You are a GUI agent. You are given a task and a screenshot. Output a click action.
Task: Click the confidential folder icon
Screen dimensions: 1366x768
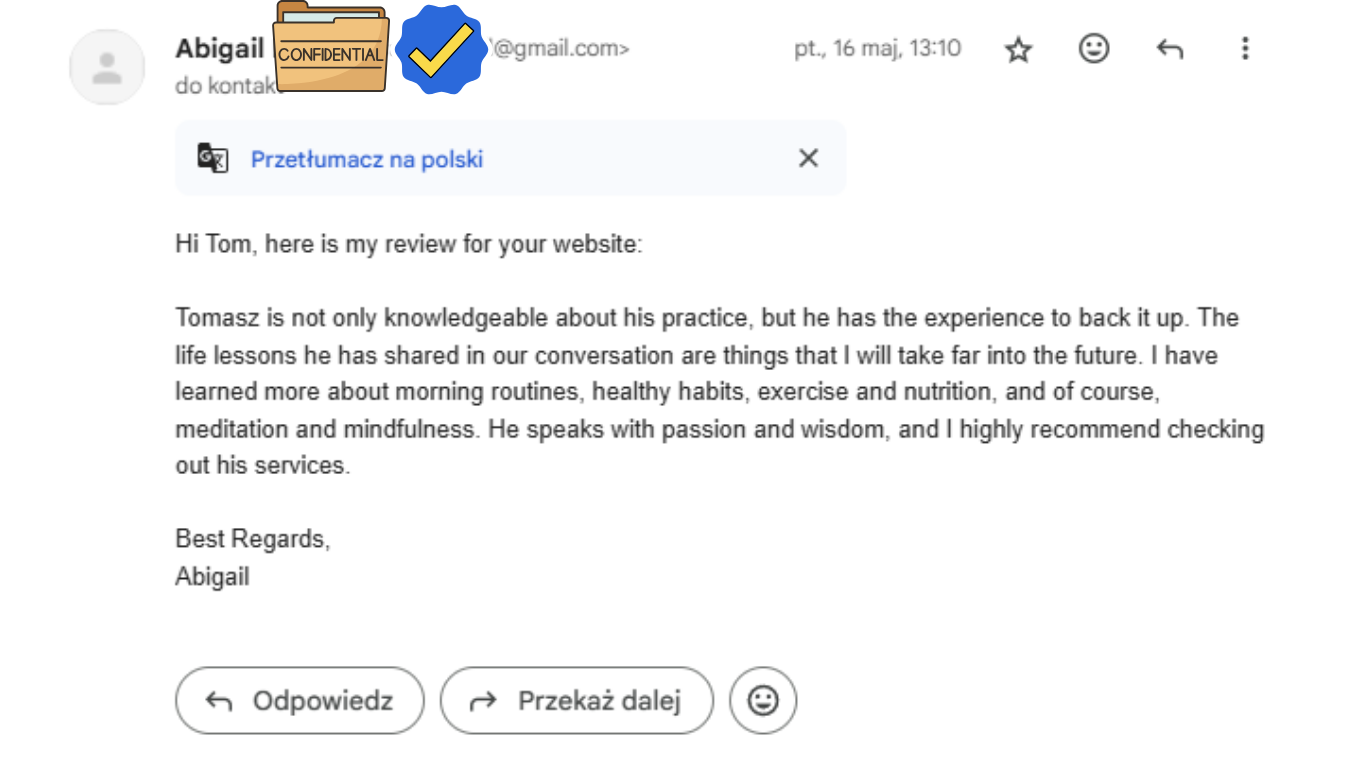coord(331,47)
